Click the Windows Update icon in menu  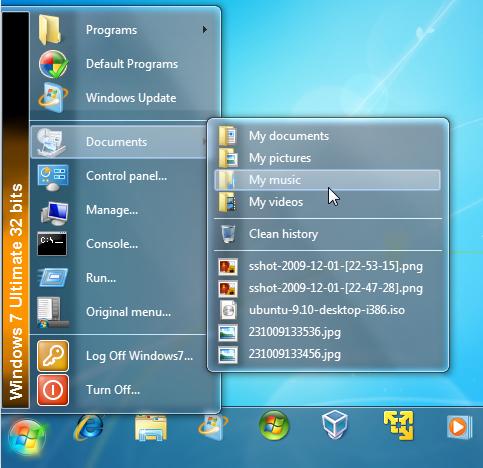click(x=53, y=97)
